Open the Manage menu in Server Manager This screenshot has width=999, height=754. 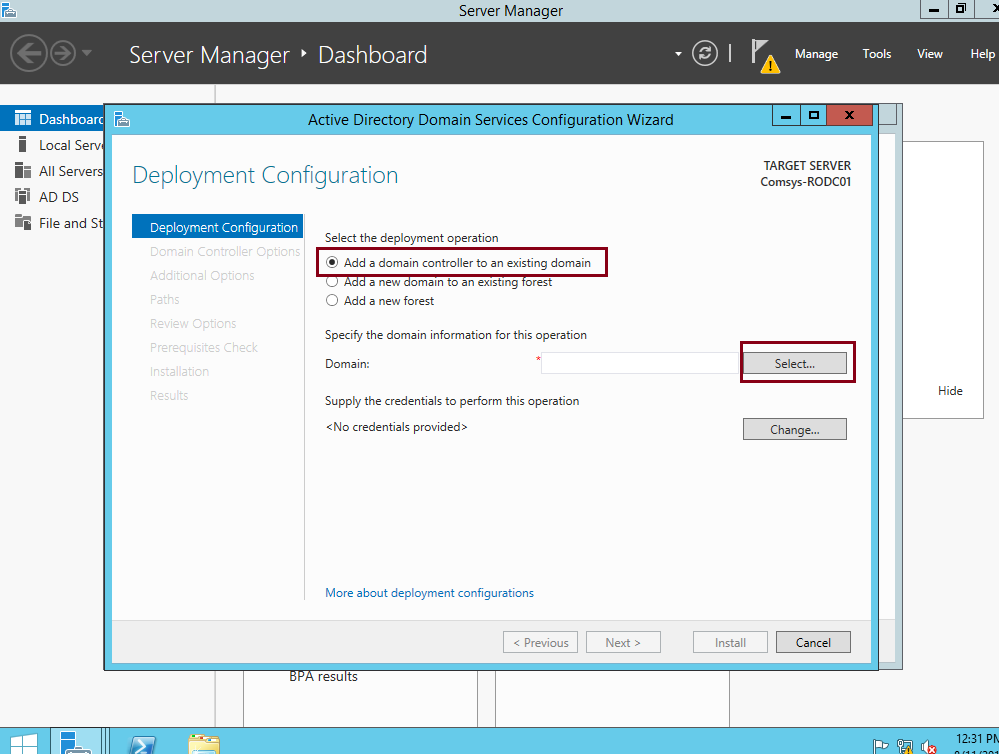tap(816, 54)
